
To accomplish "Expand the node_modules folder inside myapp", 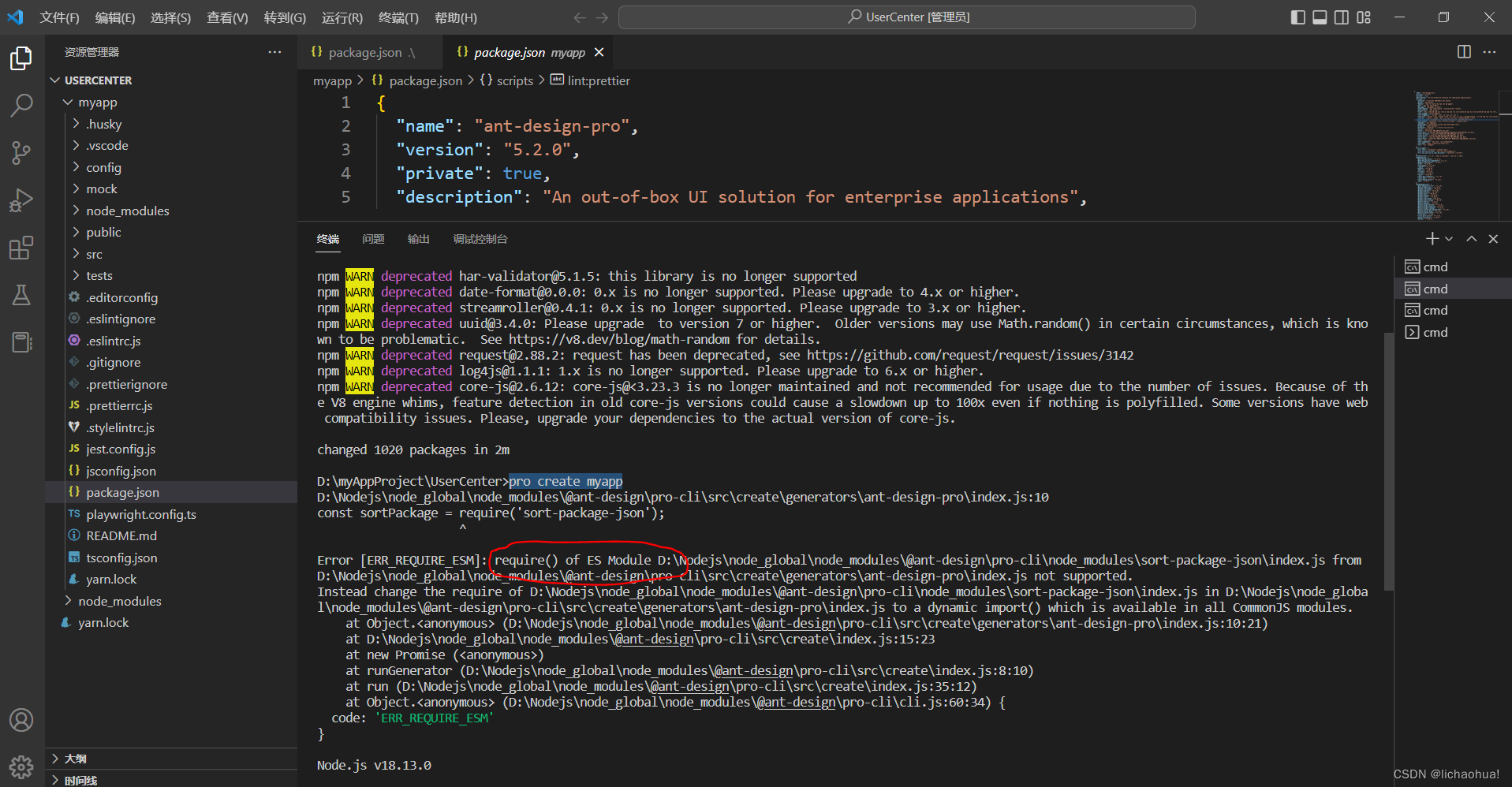I will [171, 211].
